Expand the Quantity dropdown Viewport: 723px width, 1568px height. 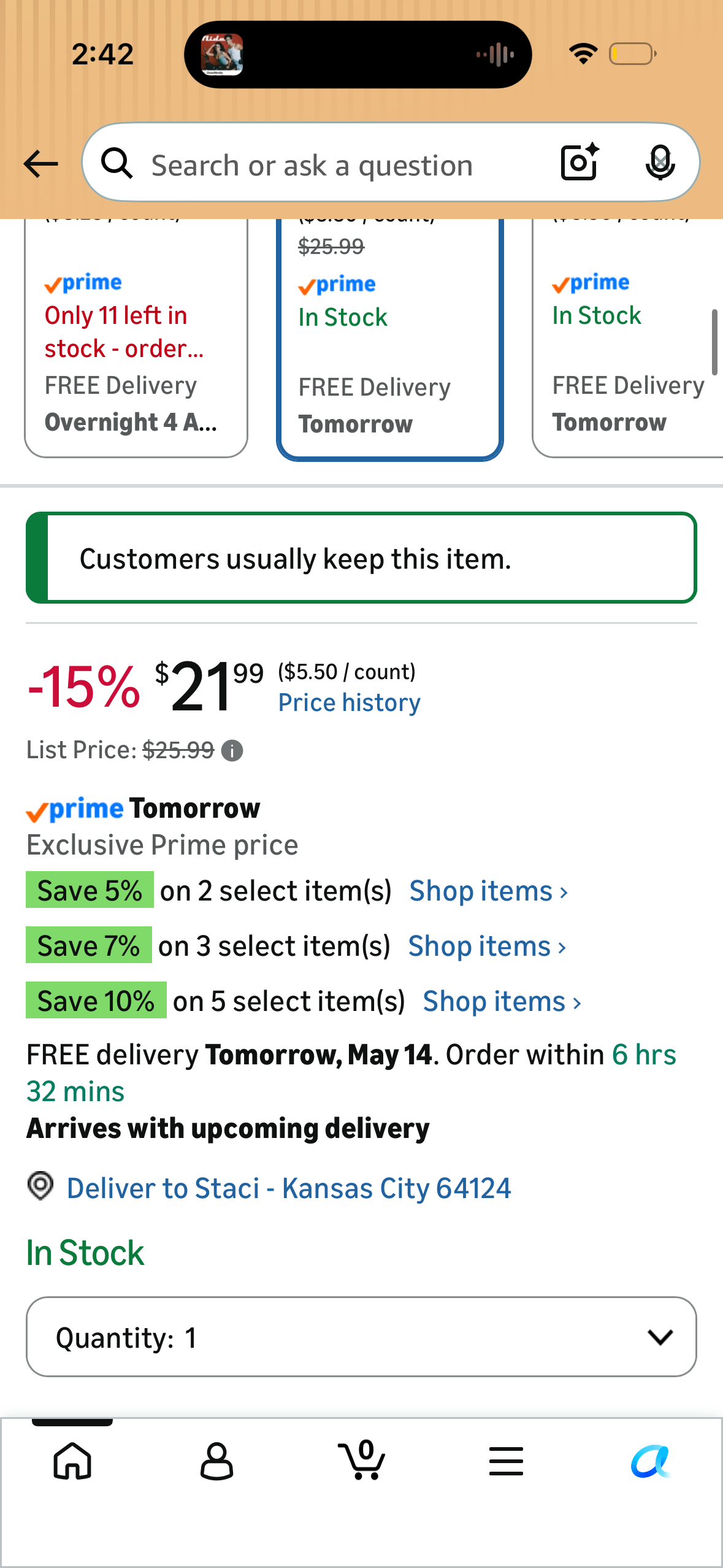tap(361, 1337)
